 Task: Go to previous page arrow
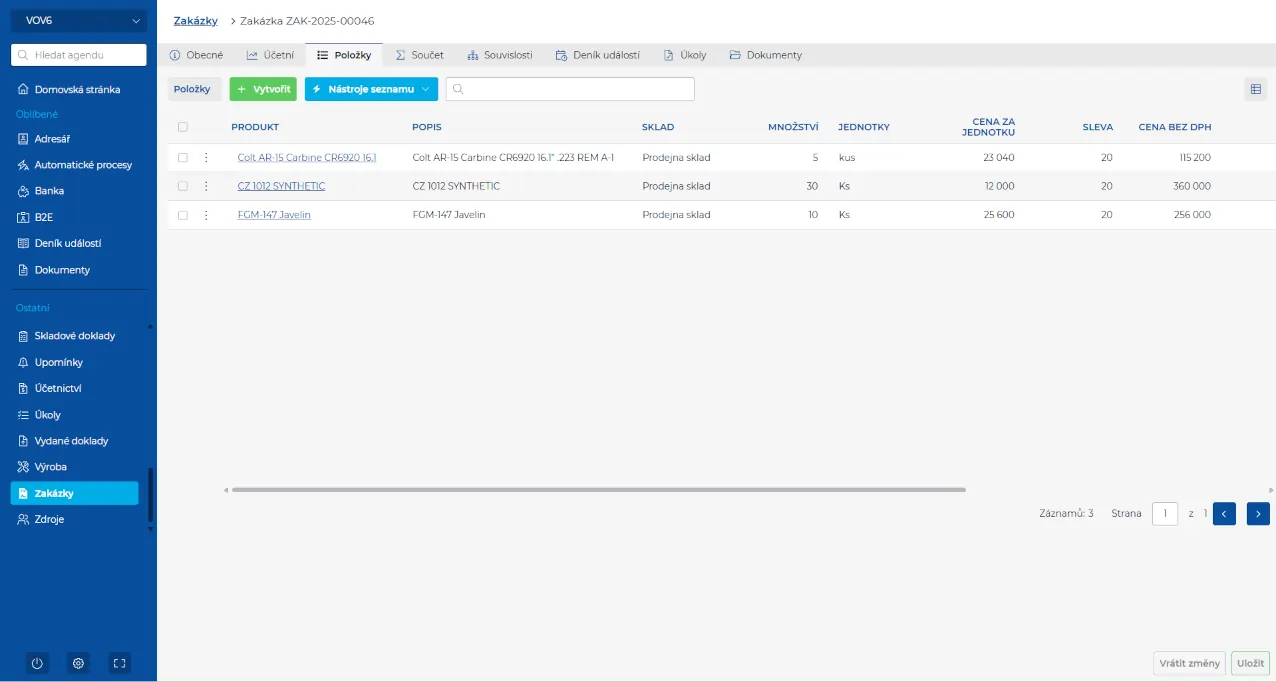[x=1224, y=514]
